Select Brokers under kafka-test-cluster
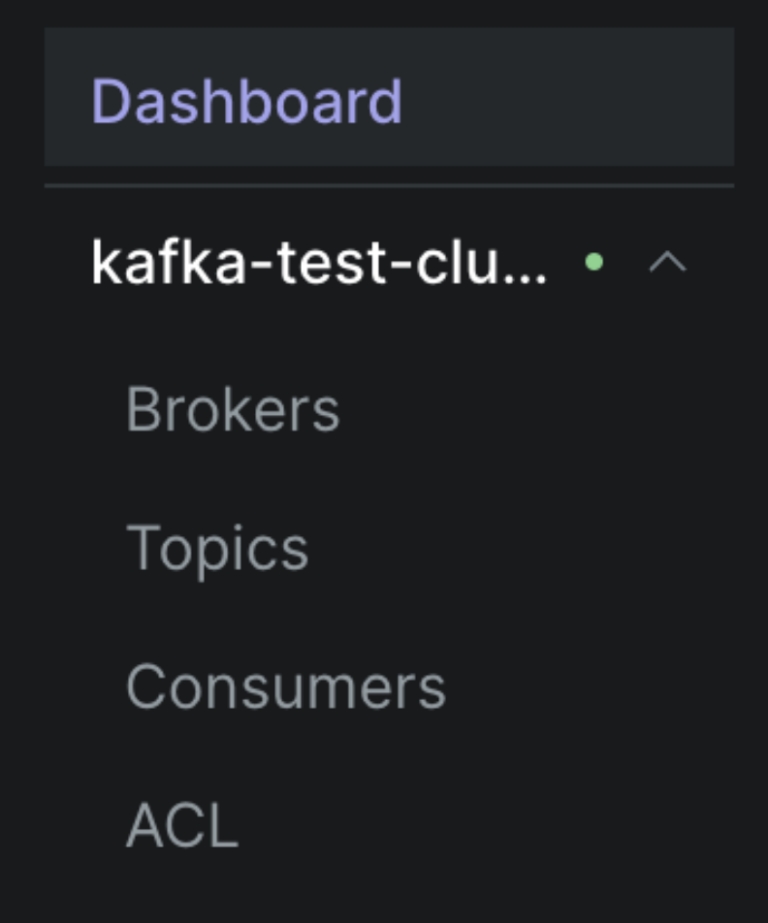The height and width of the screenshot is (923, 768). point(232,406)
